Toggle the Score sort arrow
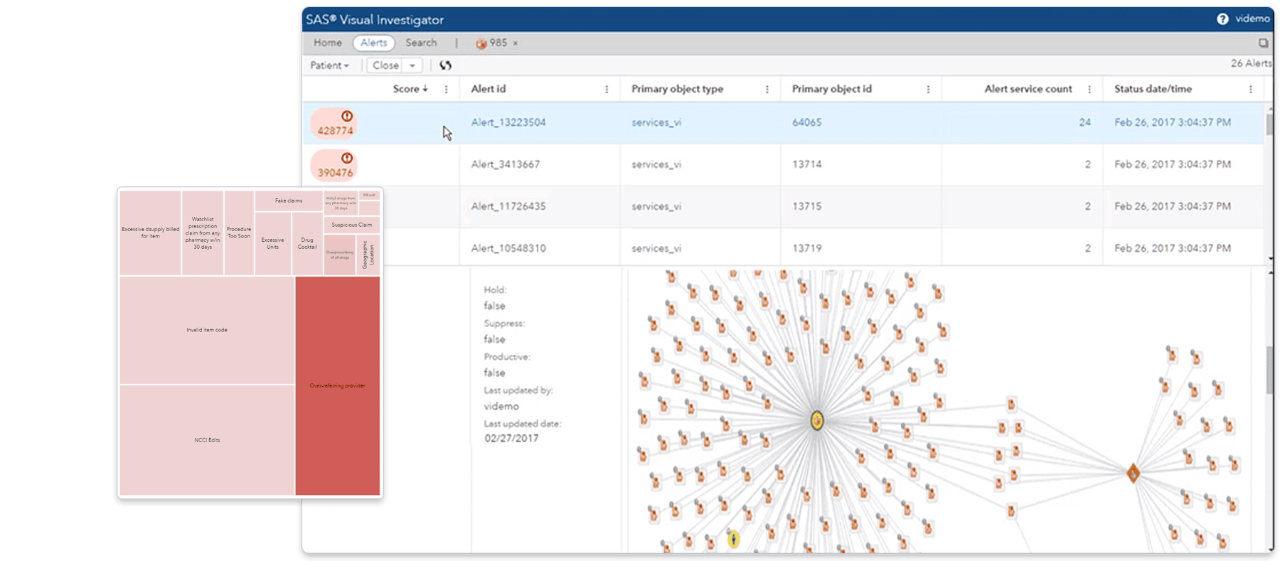 [x=425, y=89]
